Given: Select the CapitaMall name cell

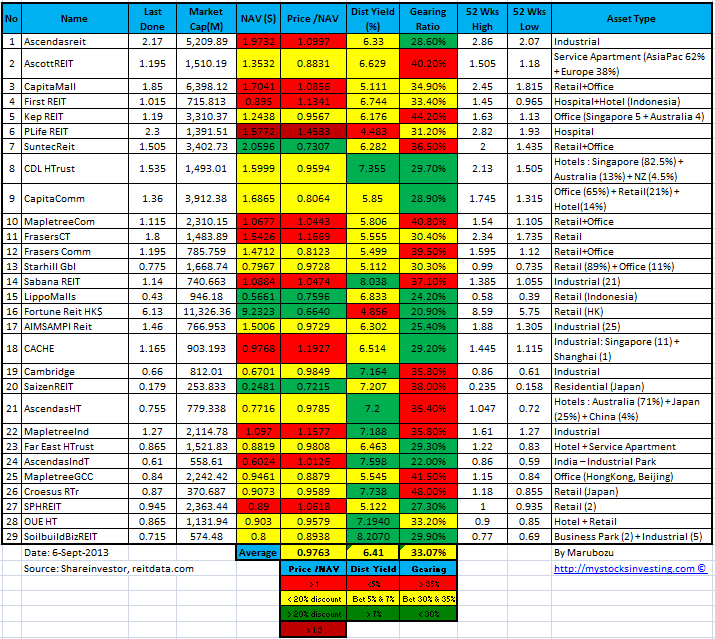Looking at the screenshot, I should [x=75, y=87].
